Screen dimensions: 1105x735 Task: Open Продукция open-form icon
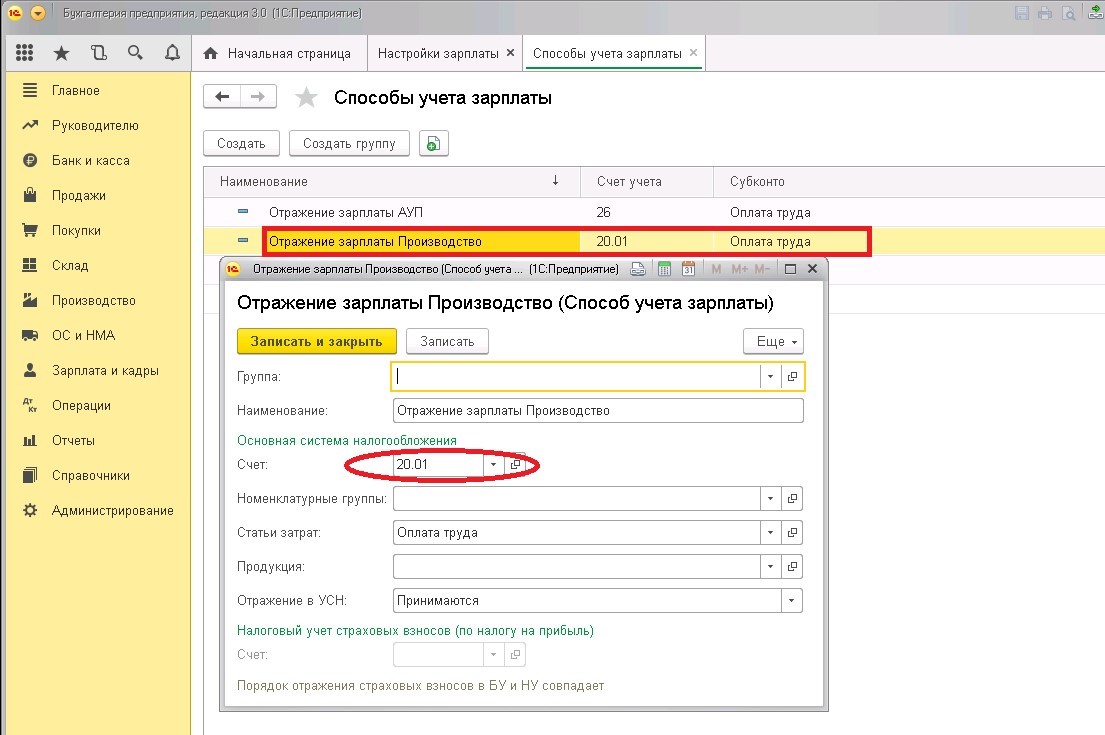coord(792,566)
